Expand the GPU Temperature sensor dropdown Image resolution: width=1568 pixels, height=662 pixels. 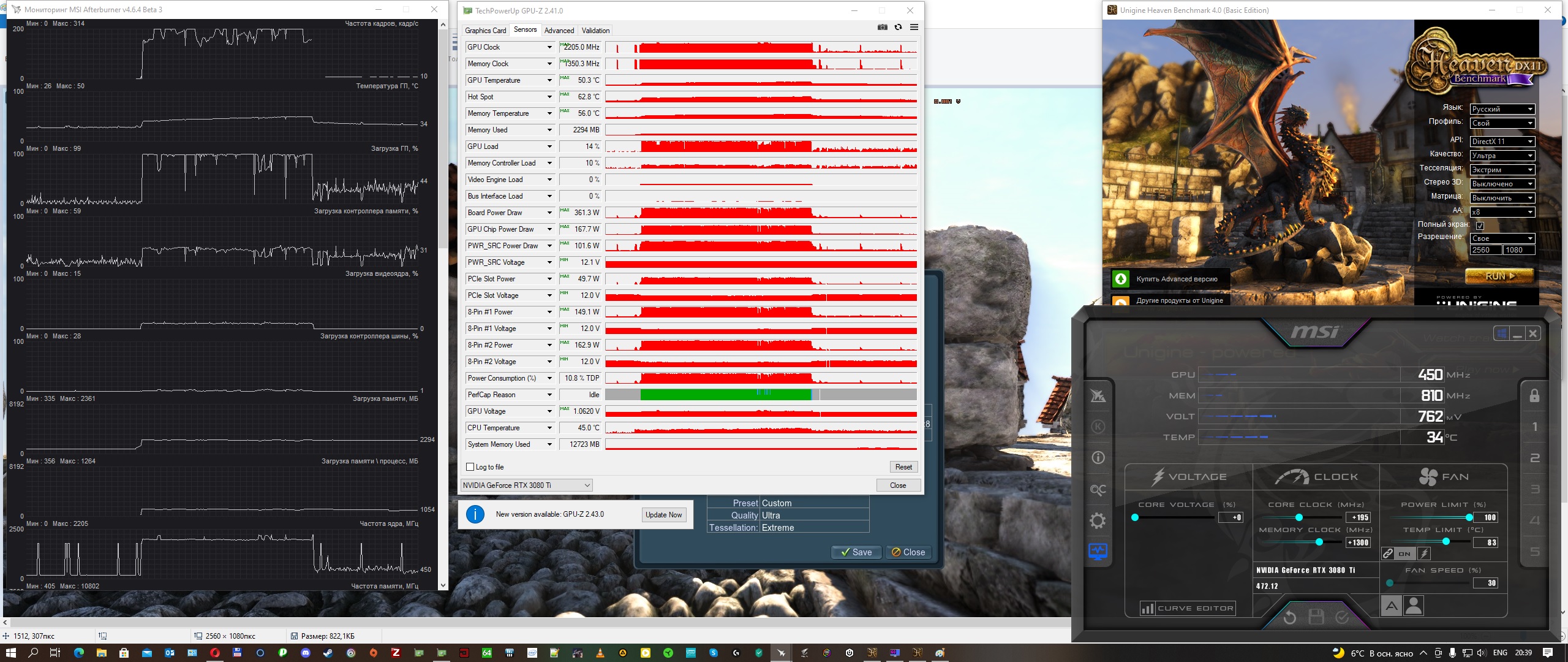(549, 80)
